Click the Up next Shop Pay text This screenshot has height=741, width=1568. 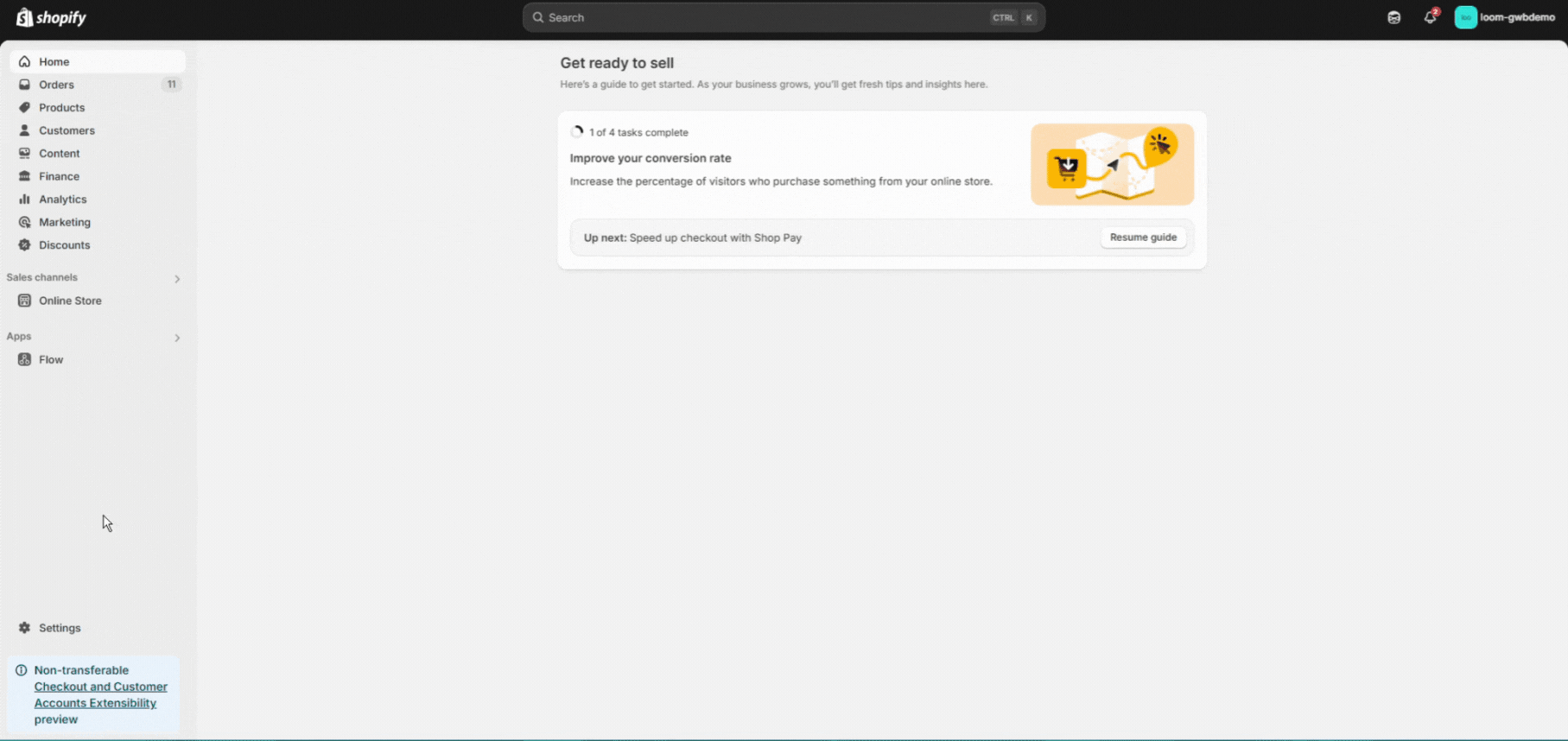pos(693,237)
